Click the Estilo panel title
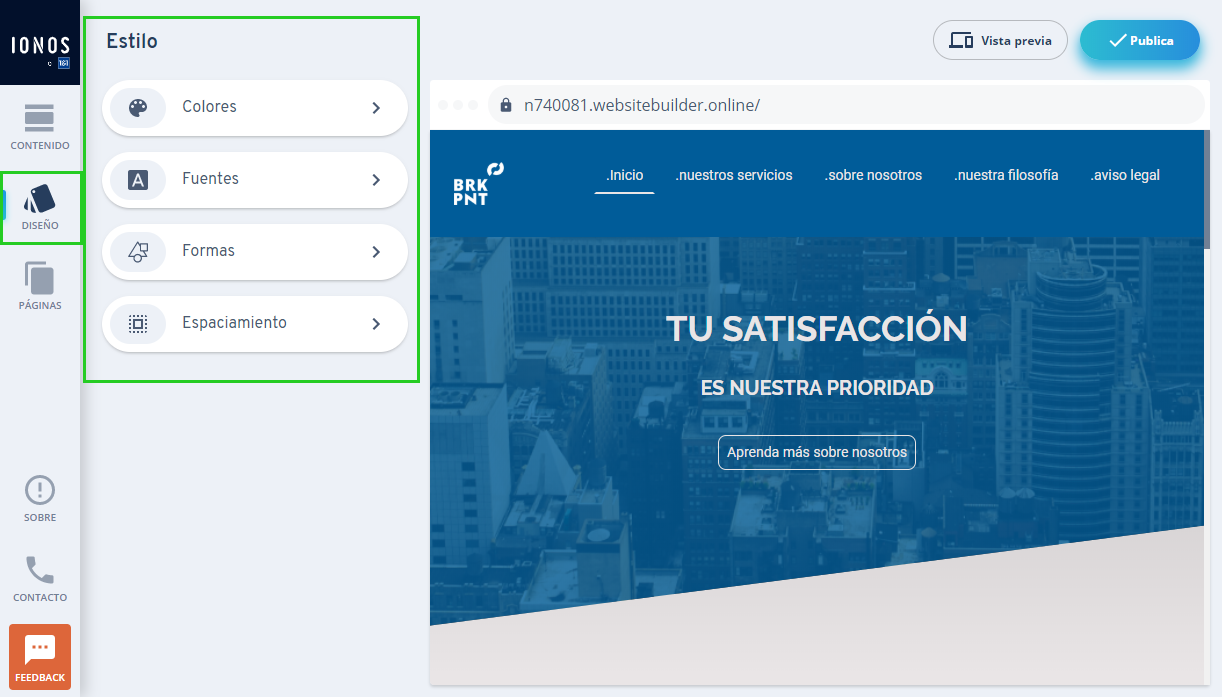Screen dimensions: 1222x697 132,42
